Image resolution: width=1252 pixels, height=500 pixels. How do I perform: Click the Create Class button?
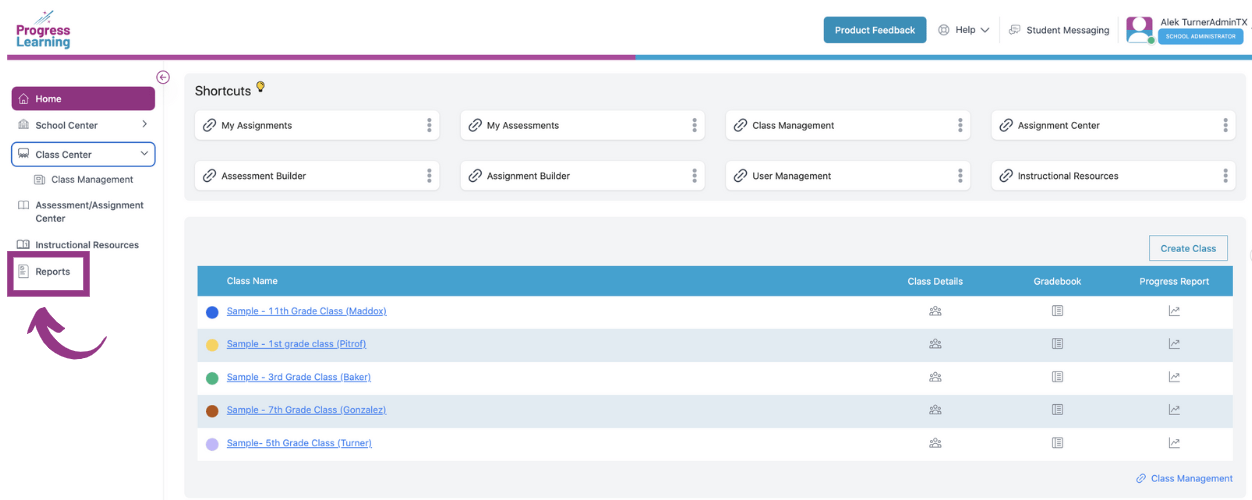[1188, 248]
